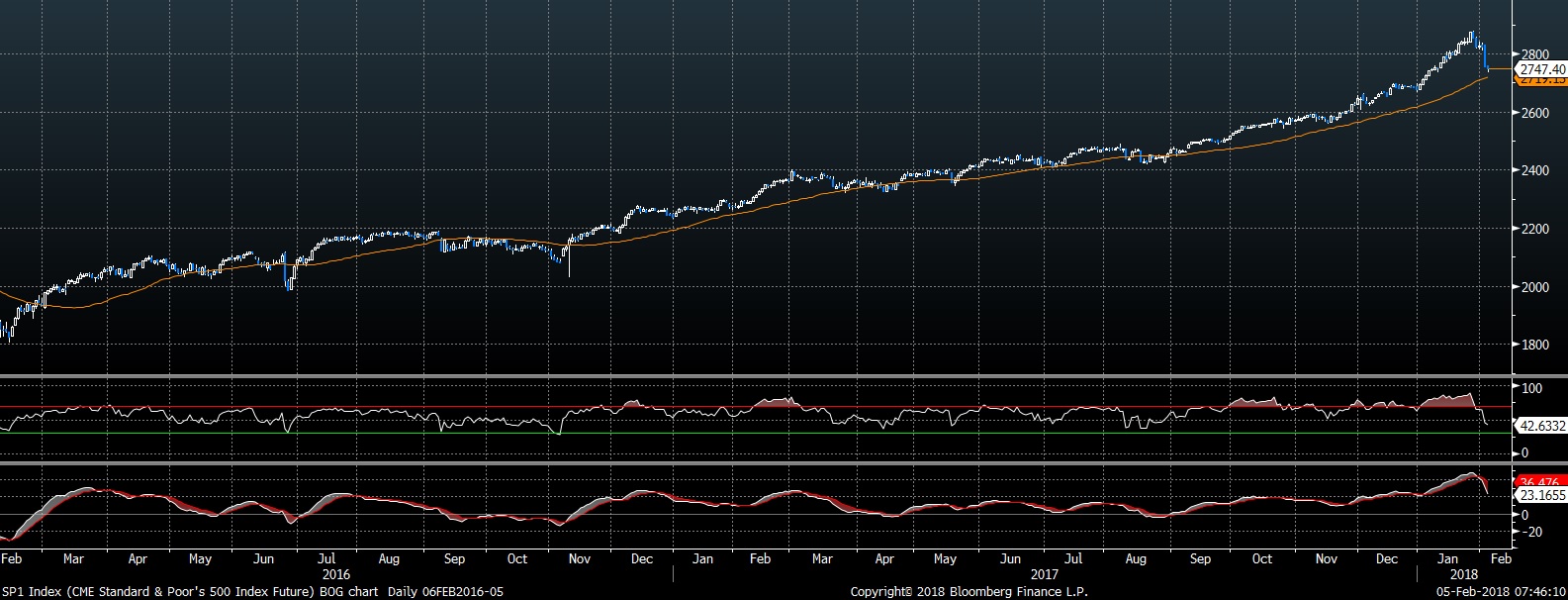The image size is (1568, 600).
Task: Click the 42.6332 RSI value tag
Action: pyautogui.click(x=1541, y=426)
